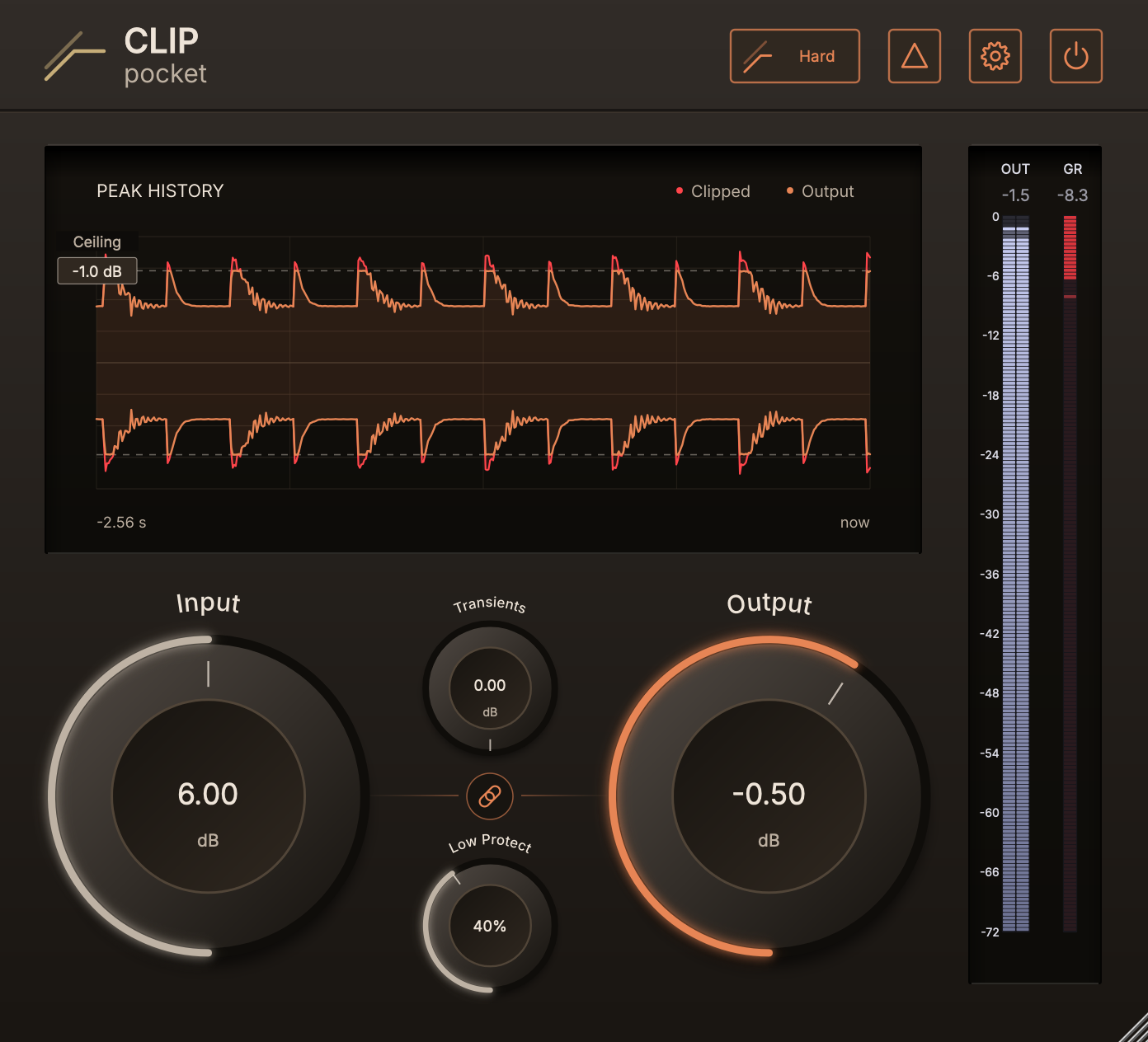Image resolution: width=1148 pixels, height=1042 pixels.
Task: Click the 'now' time label
Action: coord(854,523)
